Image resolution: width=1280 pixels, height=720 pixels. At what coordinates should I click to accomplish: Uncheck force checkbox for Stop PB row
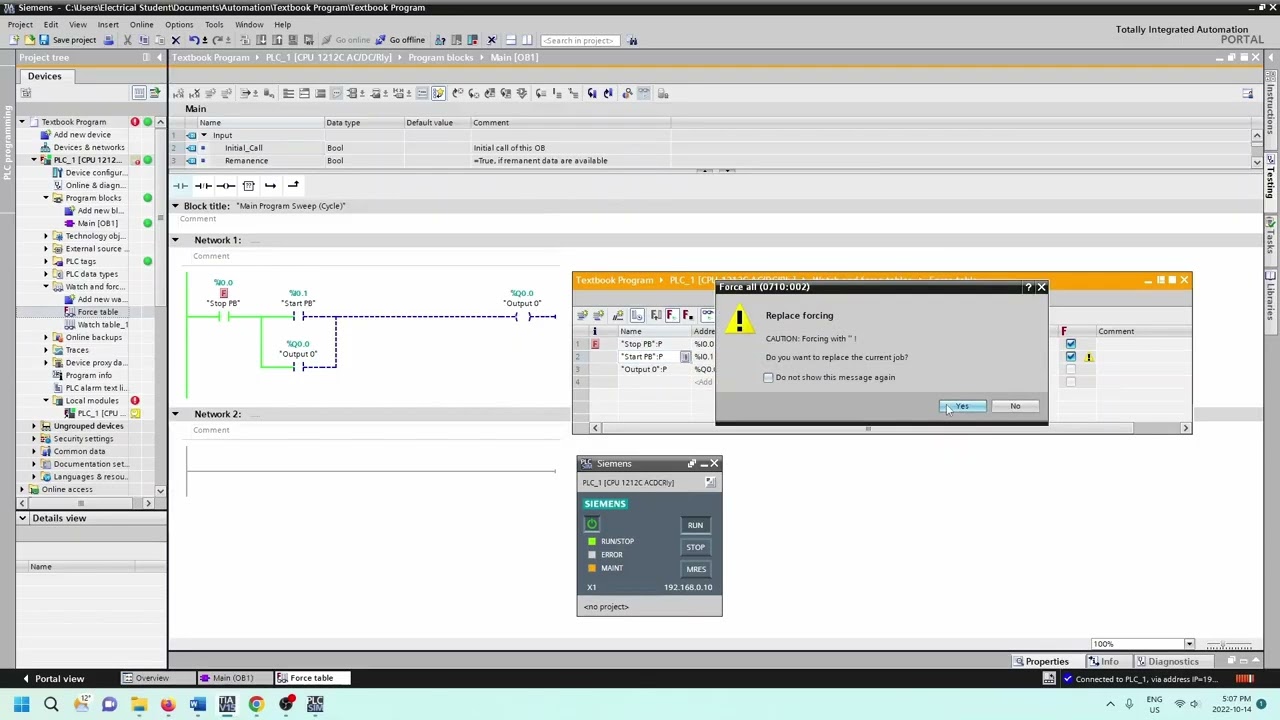(x=1071, y=344)
